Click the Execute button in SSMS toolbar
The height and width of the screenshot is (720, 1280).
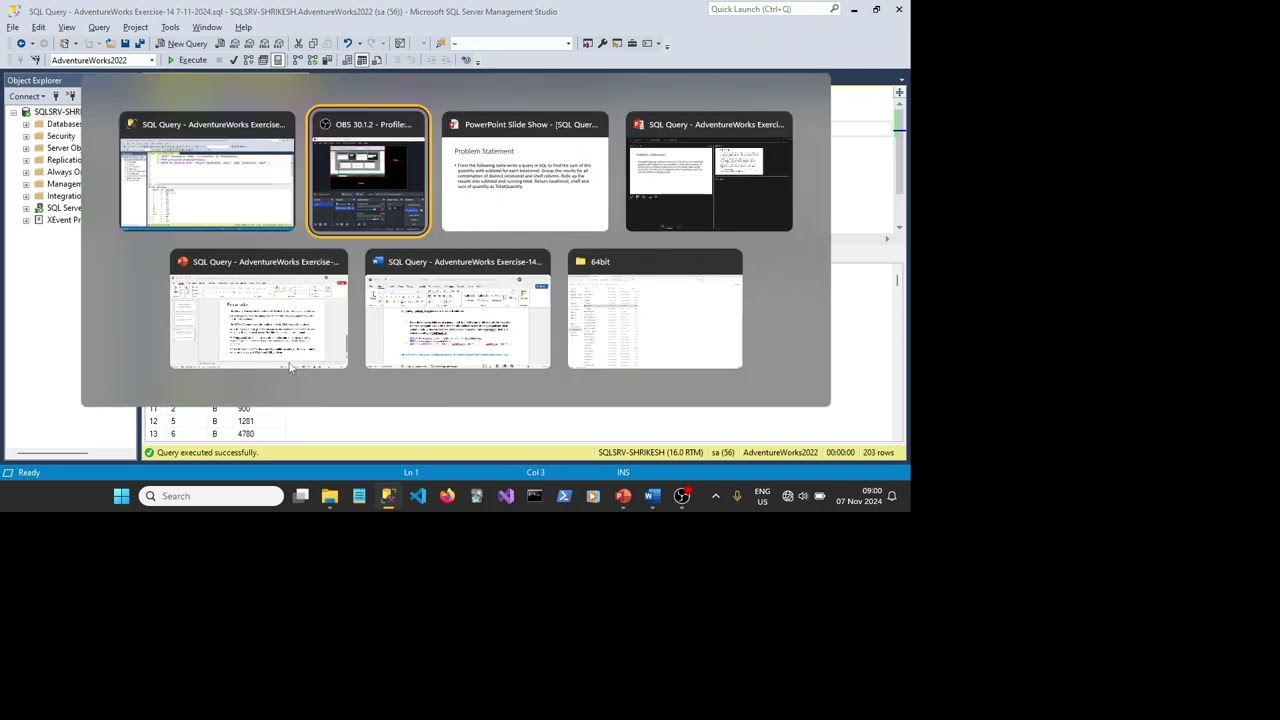pos(187,60)
